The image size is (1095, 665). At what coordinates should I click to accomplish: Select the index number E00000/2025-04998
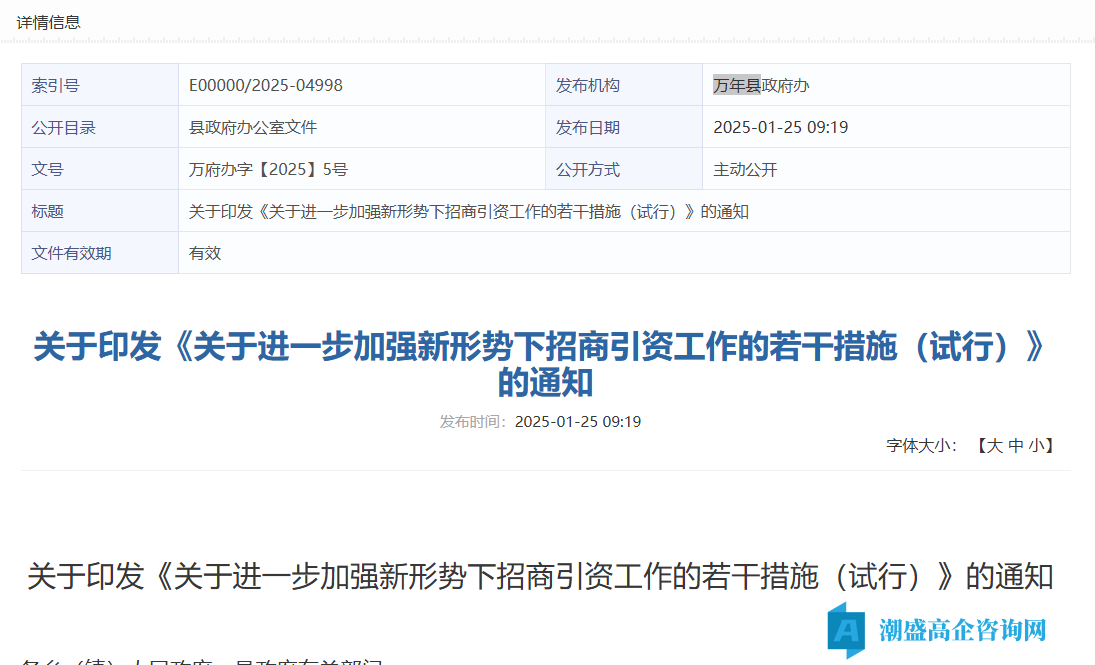tap(266, 86)
